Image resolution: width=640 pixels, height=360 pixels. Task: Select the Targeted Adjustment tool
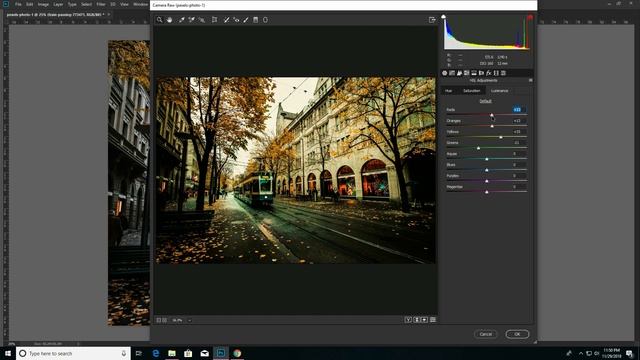pyautogui.click(x=202, y=20)
